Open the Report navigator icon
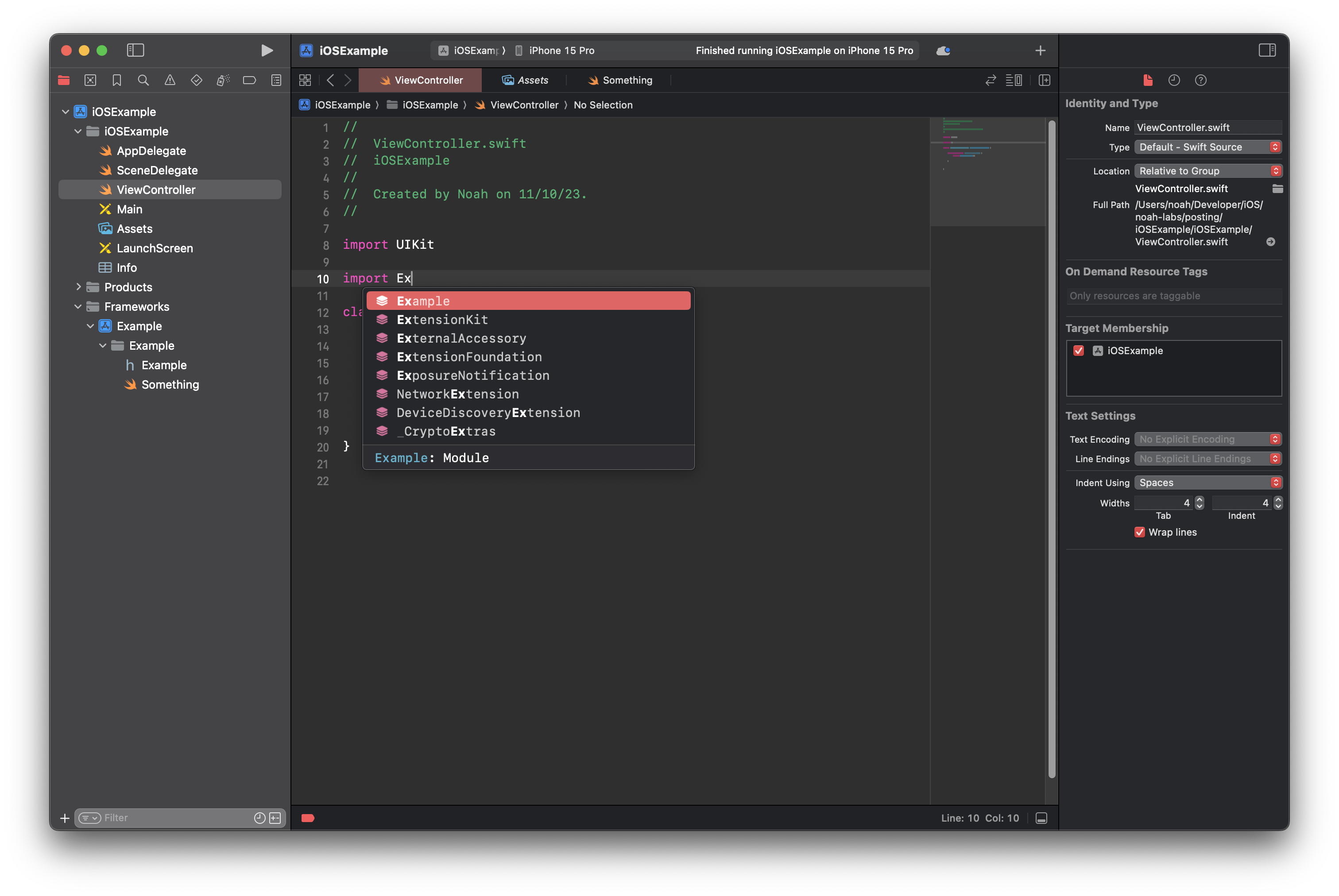Viewport: 1339px width, 896px height. click(x=276, y=81)
